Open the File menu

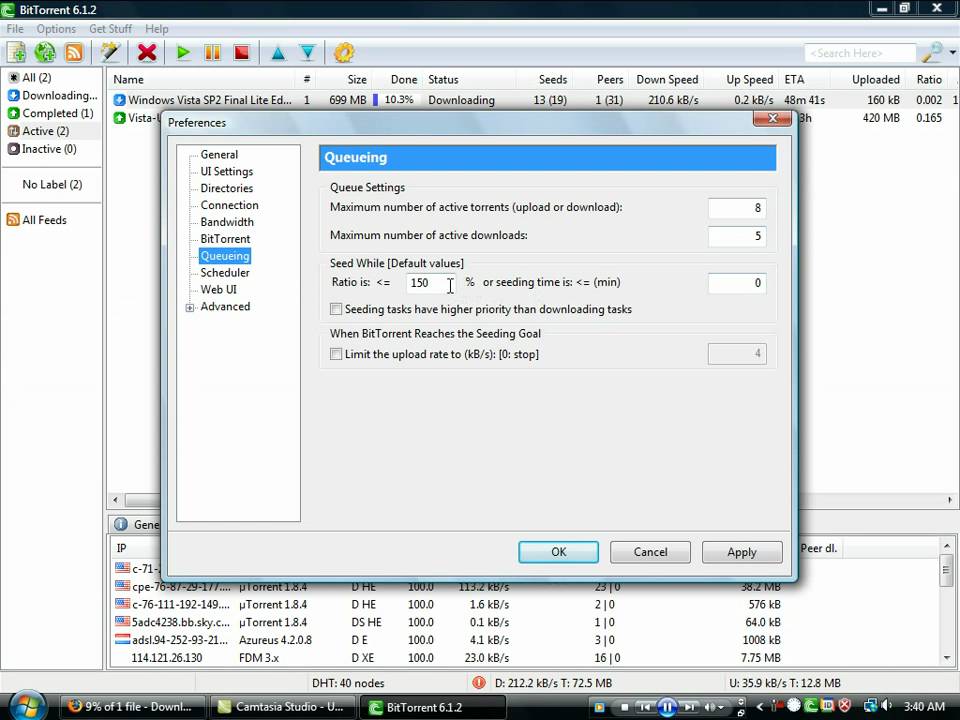(x=15, y=29)
